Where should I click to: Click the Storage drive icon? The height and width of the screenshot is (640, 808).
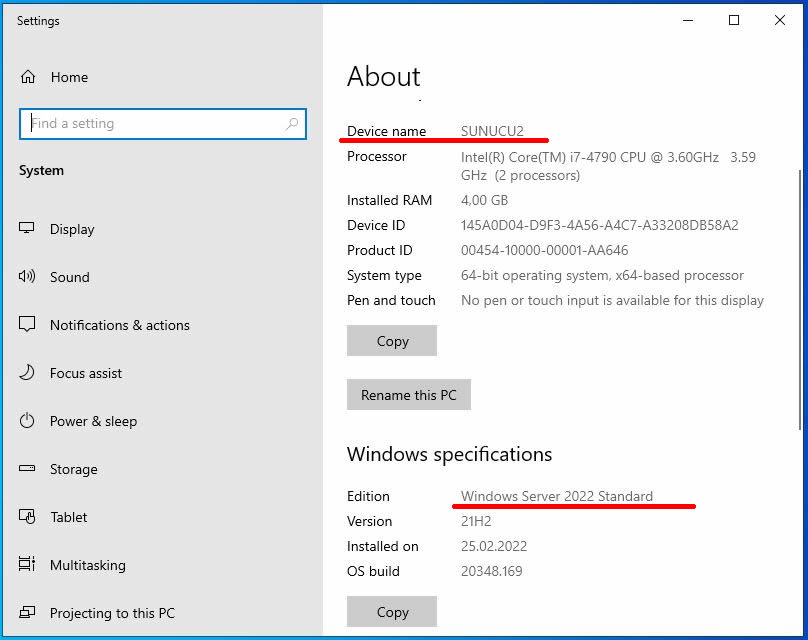tap(27, 468)
